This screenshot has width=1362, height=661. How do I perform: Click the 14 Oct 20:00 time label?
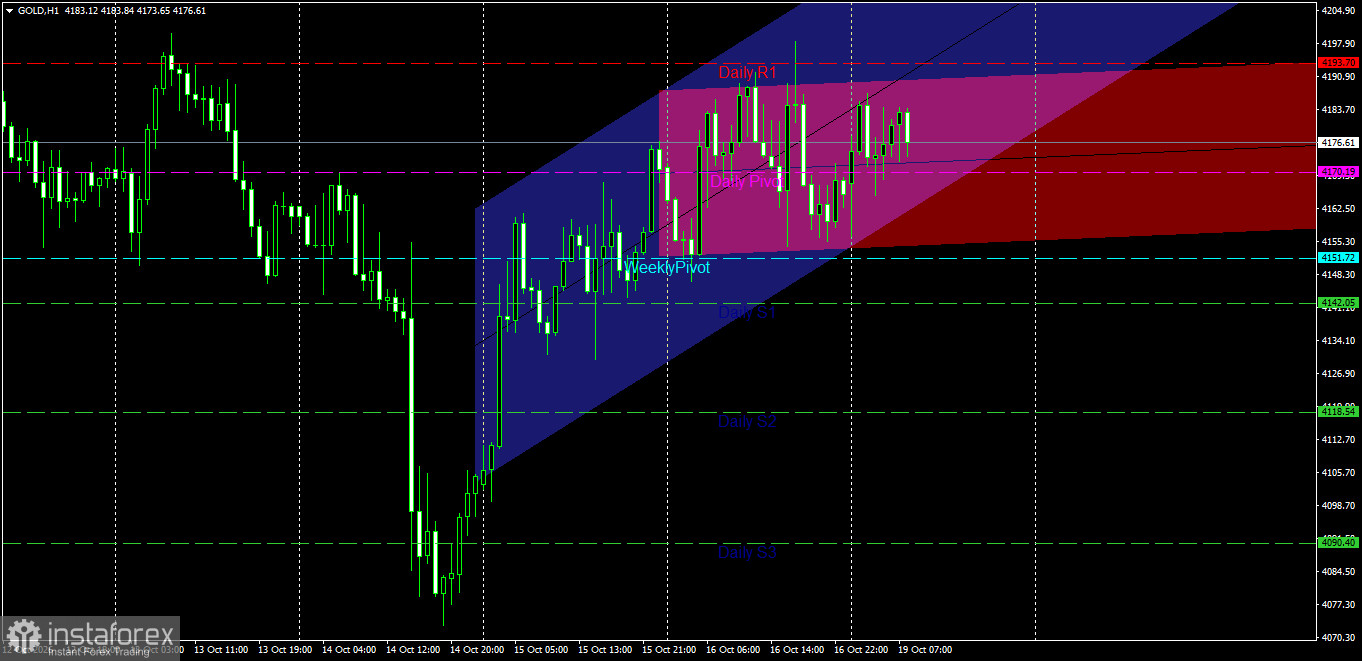point(476,650)
